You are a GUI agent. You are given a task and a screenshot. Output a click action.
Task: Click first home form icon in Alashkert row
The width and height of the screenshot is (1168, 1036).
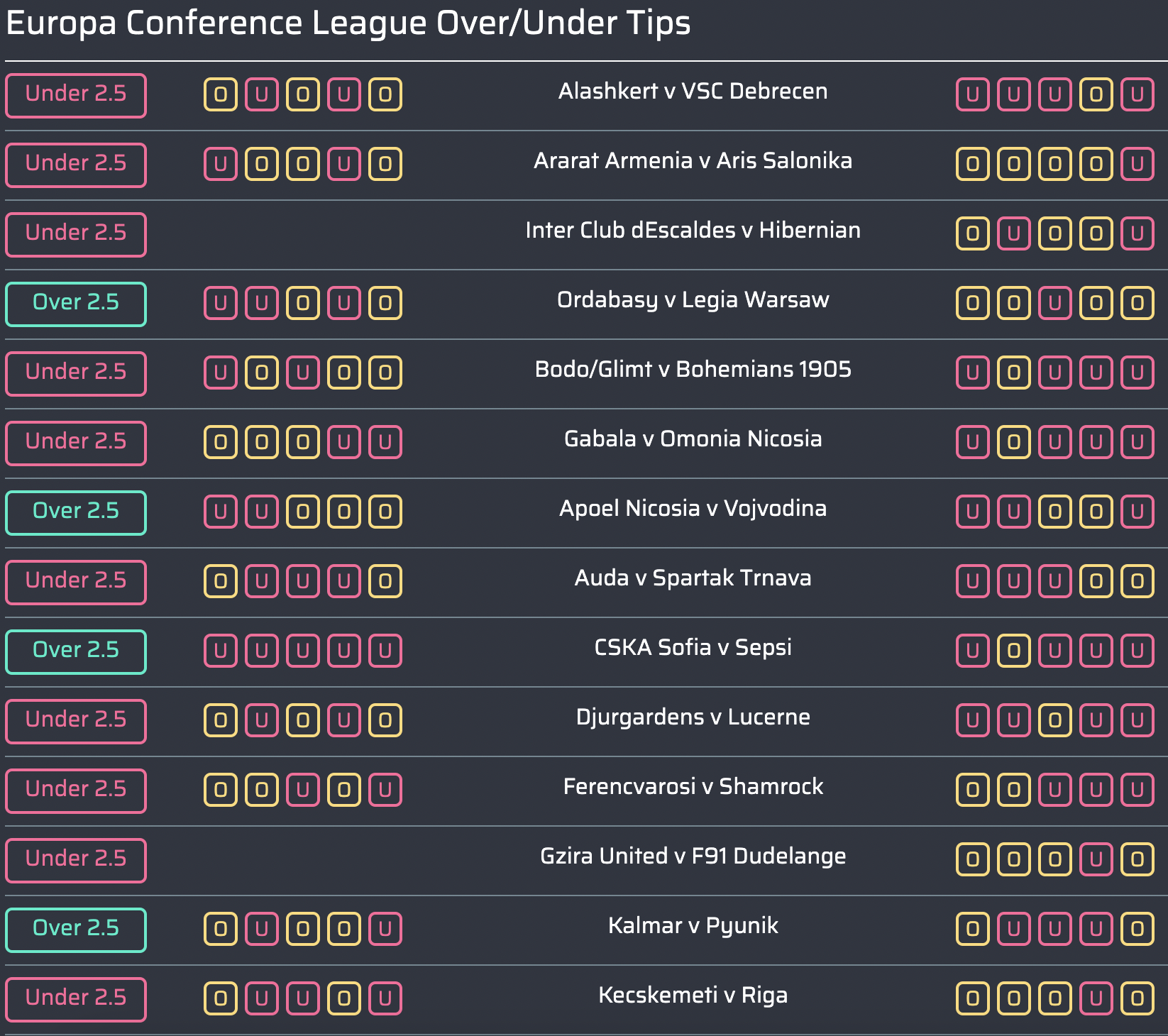click(221, 94)
